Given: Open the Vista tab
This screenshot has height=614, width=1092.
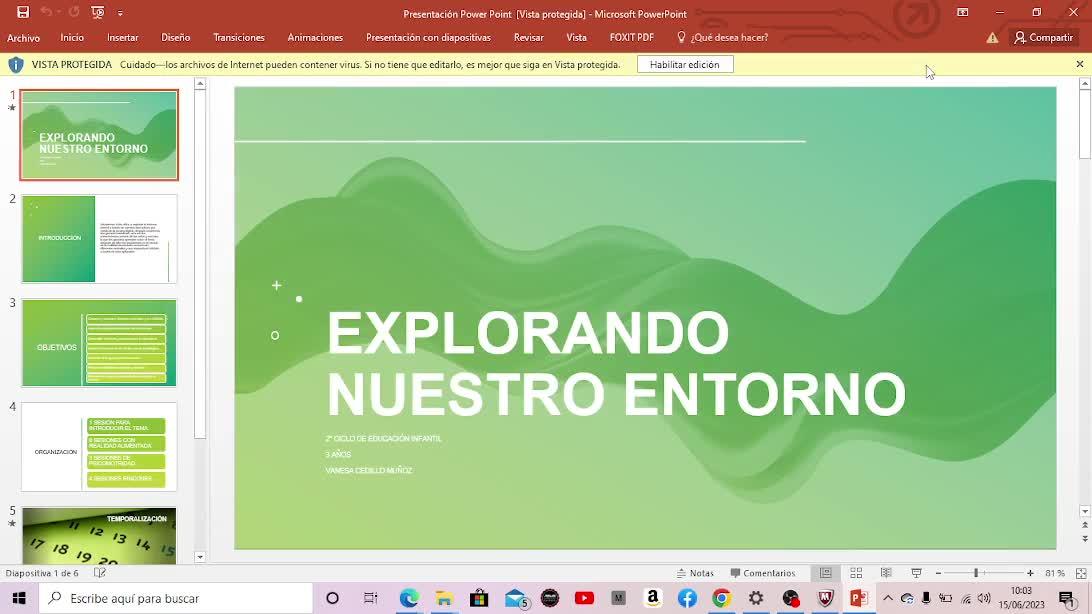Looking at the screenshot, I should tap(576, 38).
